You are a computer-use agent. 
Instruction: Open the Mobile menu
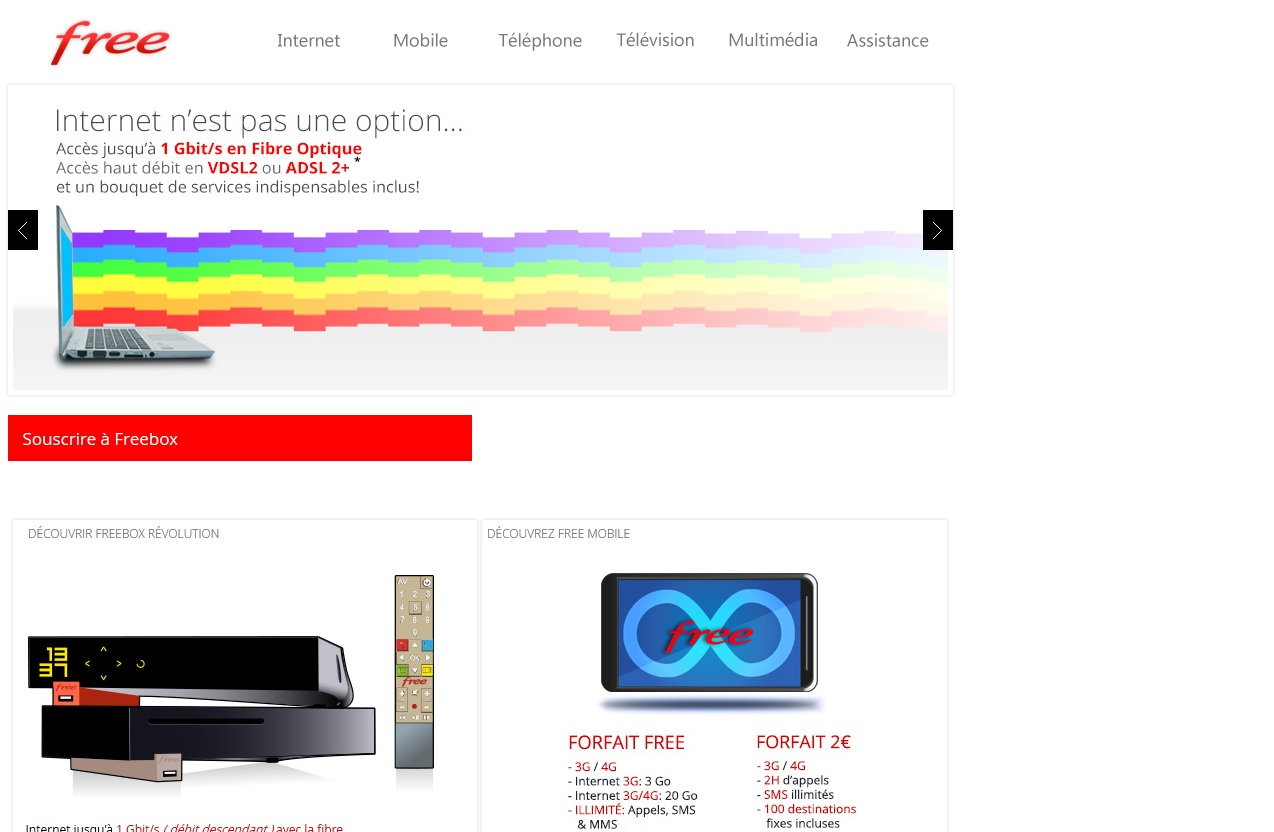click(x=420, y=40)
